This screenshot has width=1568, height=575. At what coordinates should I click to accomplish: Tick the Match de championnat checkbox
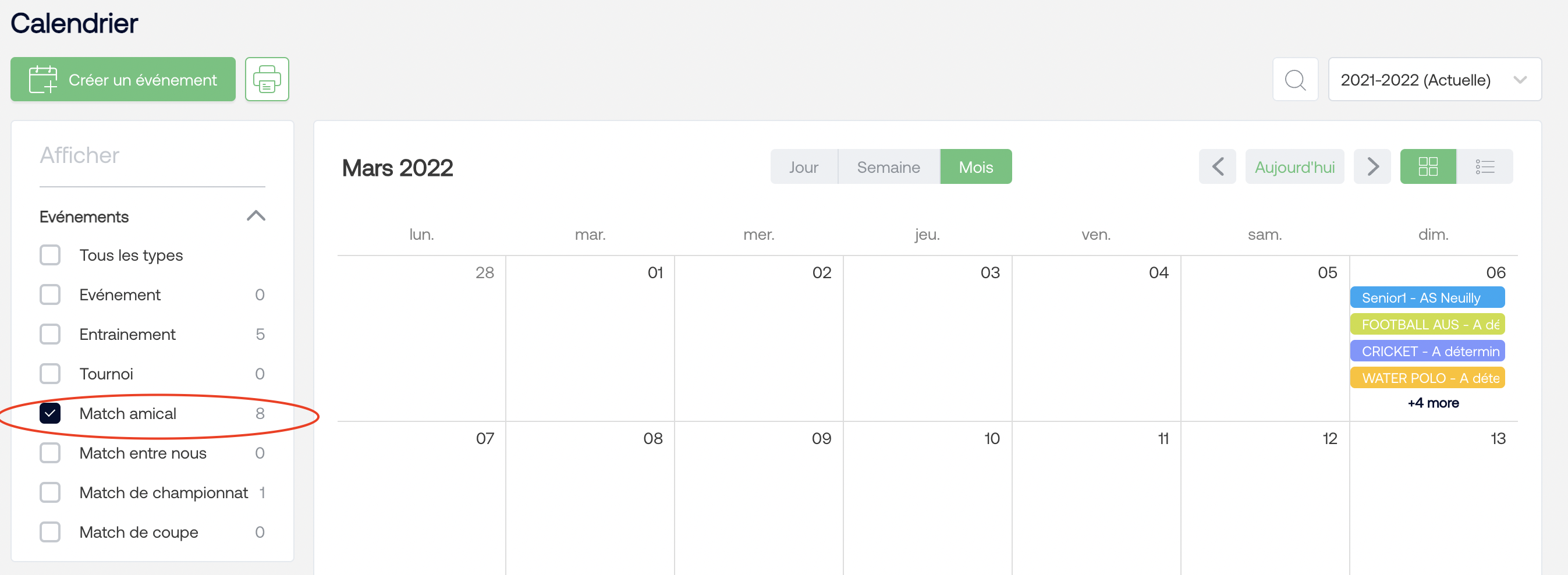[50, 492]
